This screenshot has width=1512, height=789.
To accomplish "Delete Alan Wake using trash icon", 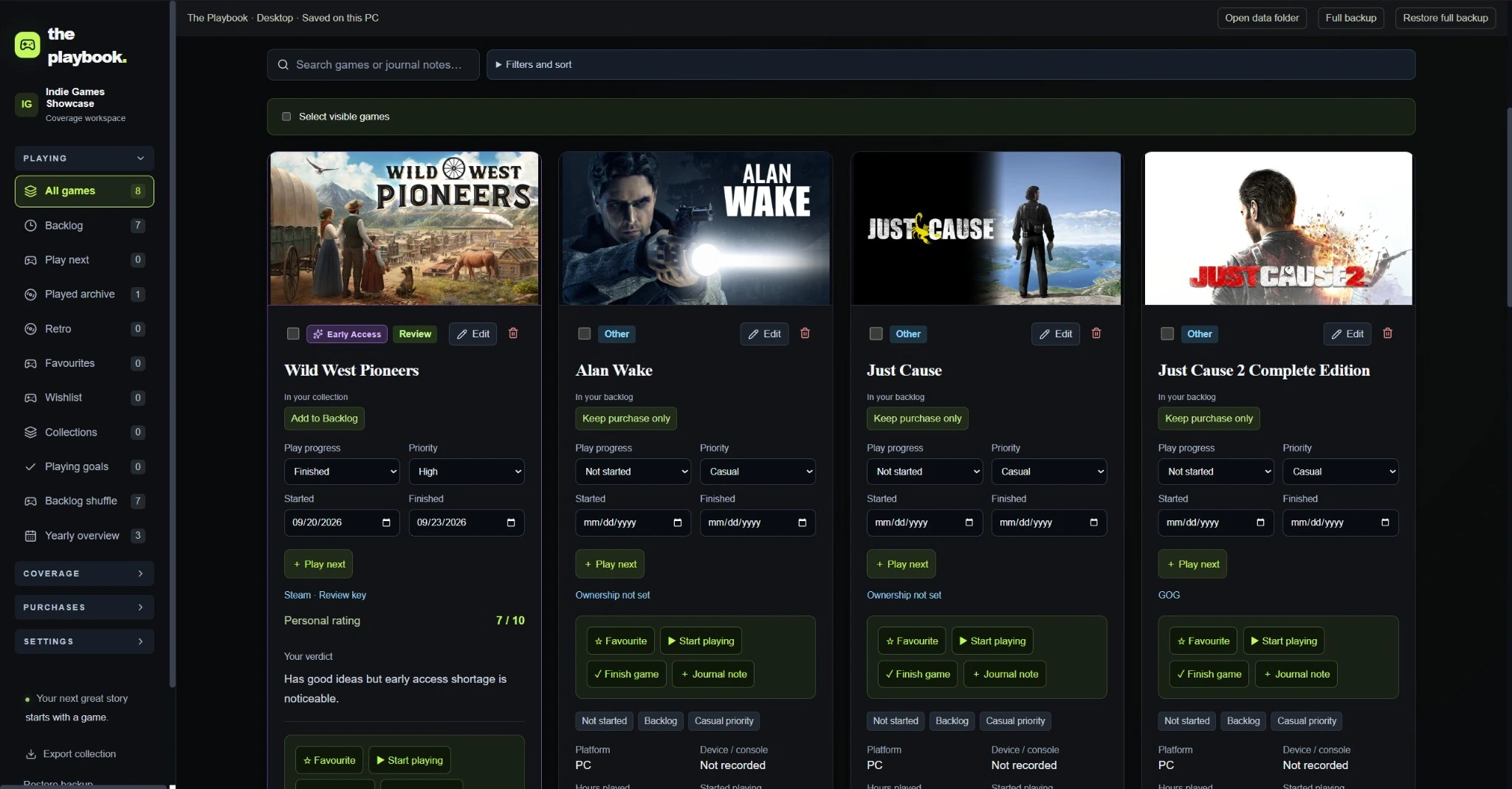I will click(805, 334).
